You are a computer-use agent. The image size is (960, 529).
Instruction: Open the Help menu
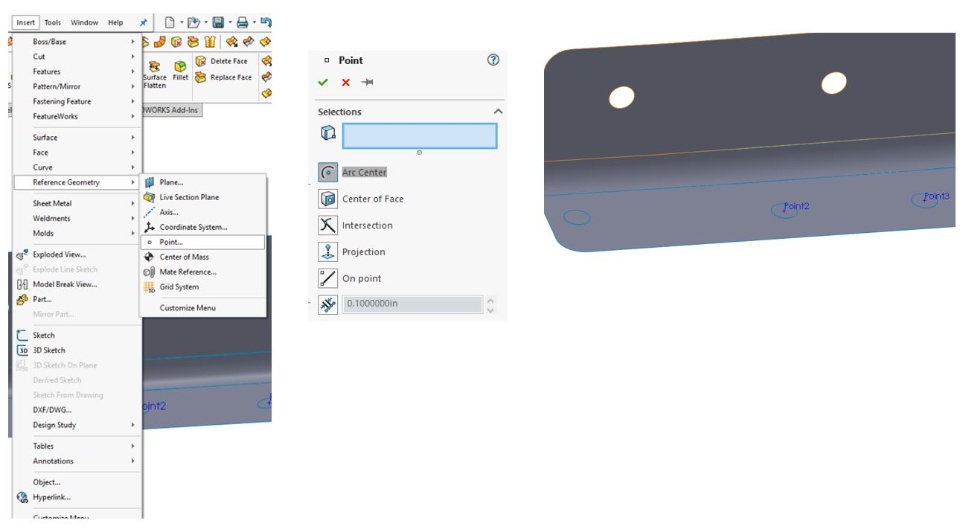point(116,23)
